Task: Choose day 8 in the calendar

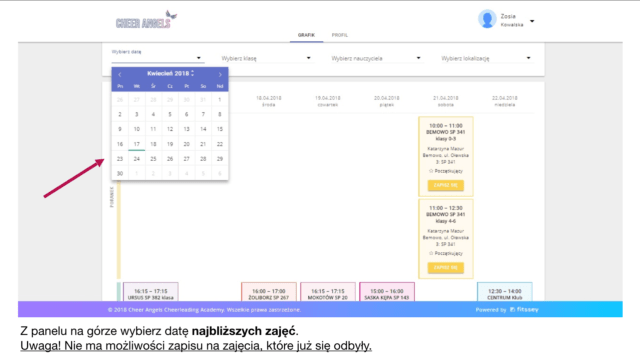Action: pyautogui.click(x=220, y=114)
